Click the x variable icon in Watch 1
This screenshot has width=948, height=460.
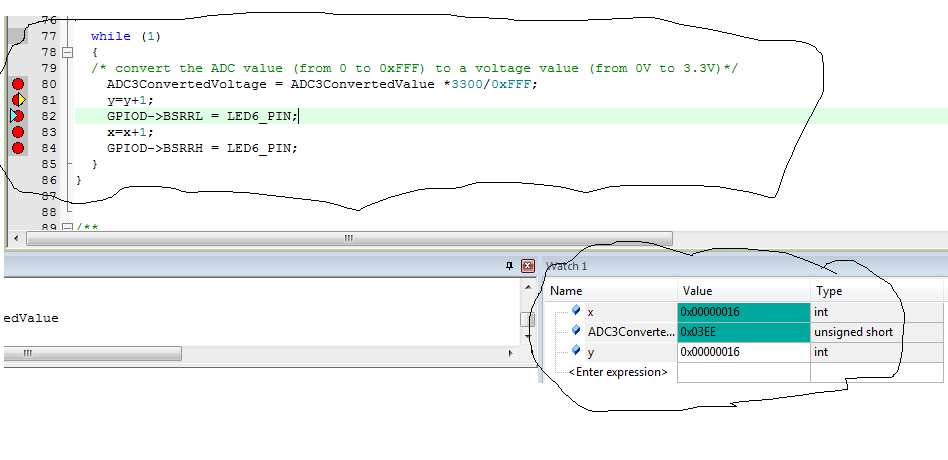(x=576, y=311)
